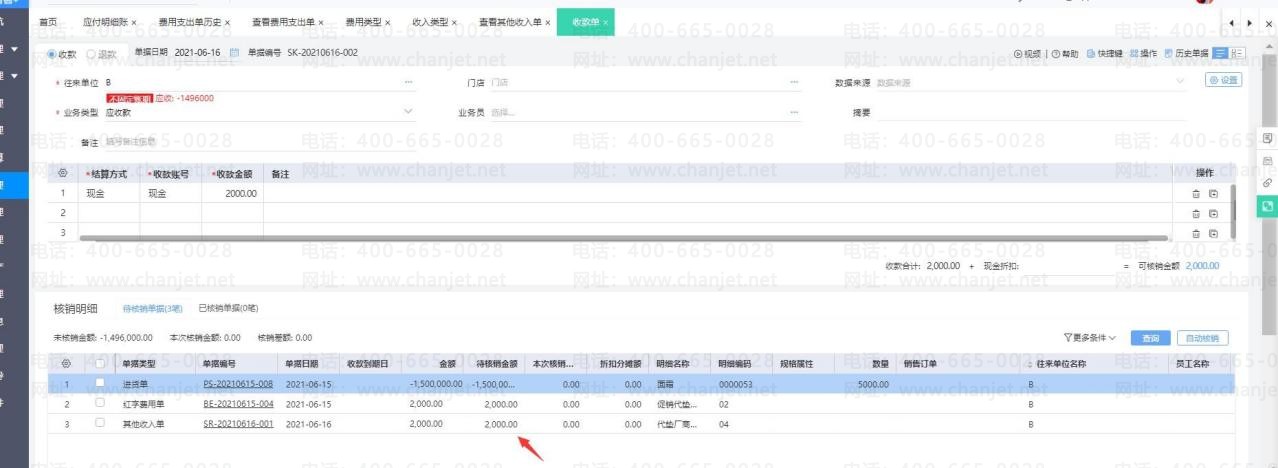Click the ellipsis picker for 业务员
The image size is (1278, 468).
(x=794, y=112)
